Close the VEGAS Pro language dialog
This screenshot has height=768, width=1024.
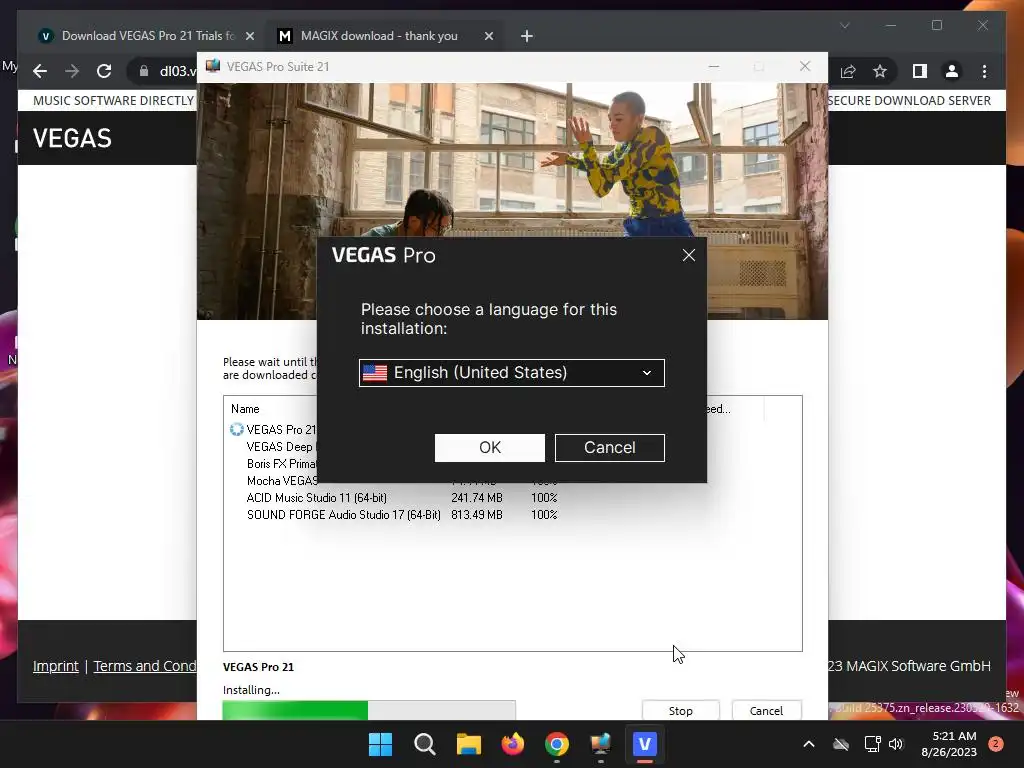(x=688, y=255)
